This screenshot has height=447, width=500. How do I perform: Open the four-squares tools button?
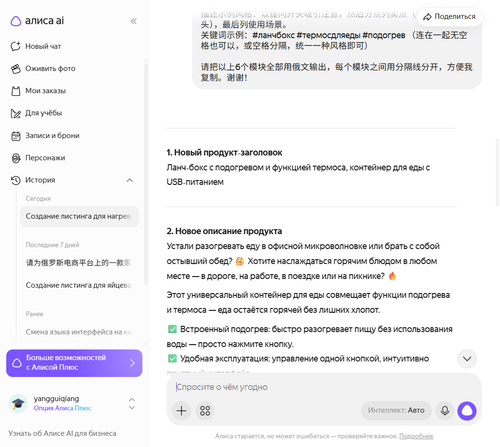tap(205, 411)
